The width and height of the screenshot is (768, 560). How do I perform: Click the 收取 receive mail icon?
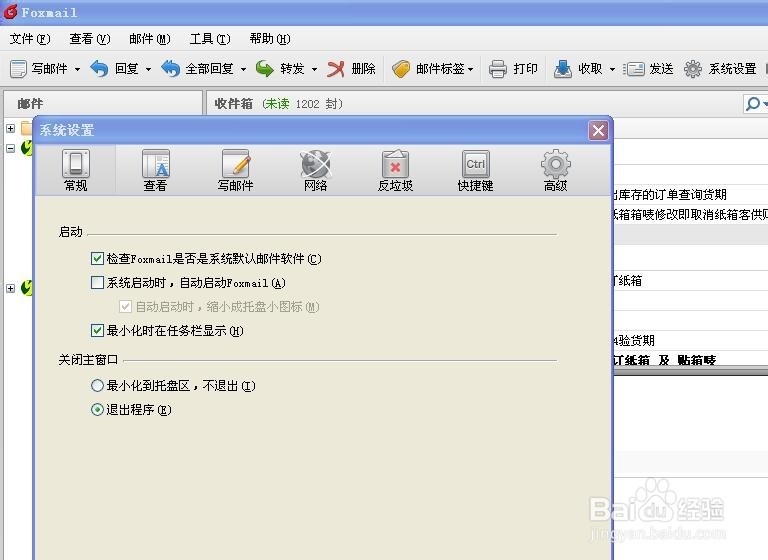562,69
